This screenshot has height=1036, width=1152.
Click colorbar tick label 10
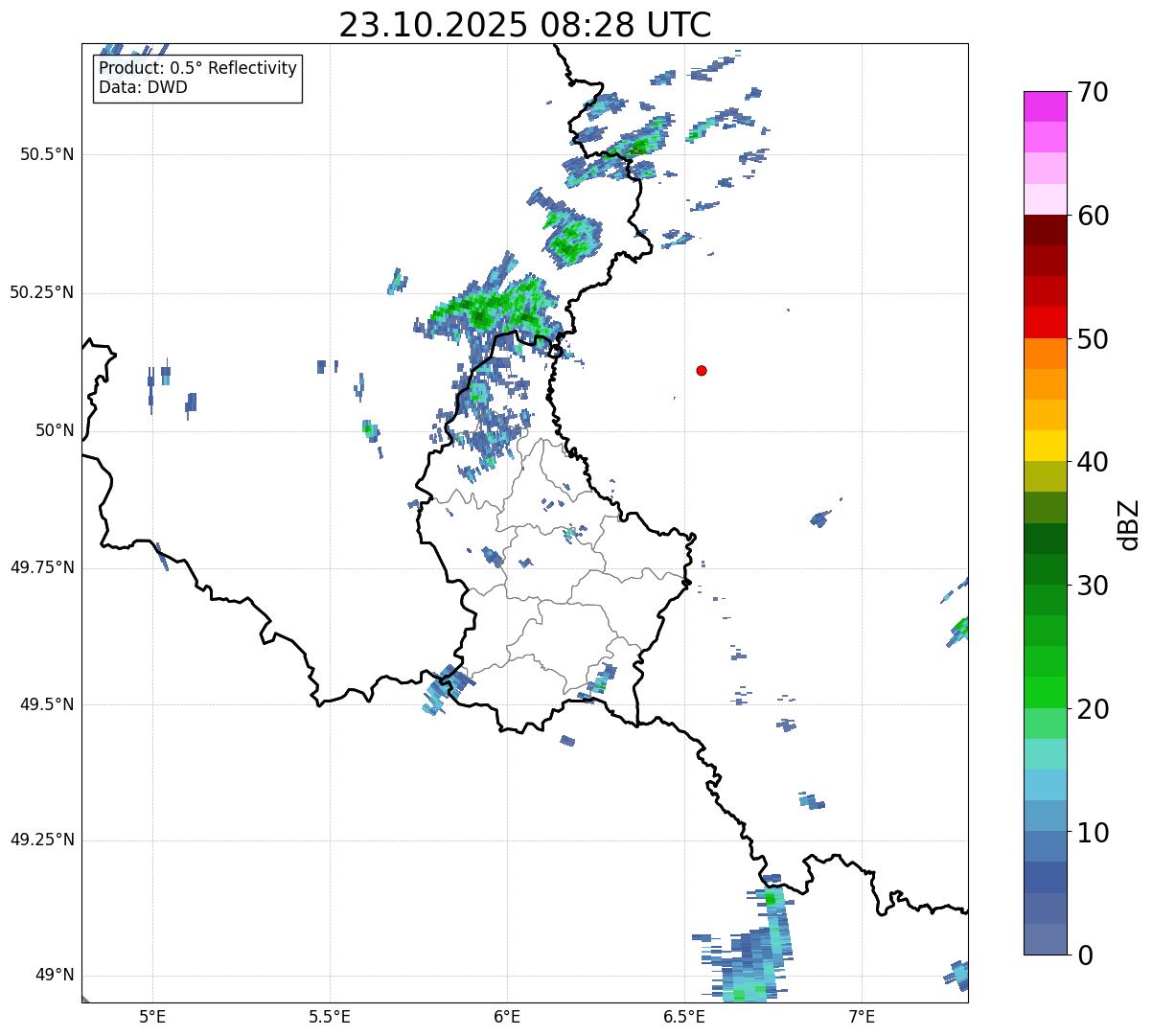pos(1093,834)
